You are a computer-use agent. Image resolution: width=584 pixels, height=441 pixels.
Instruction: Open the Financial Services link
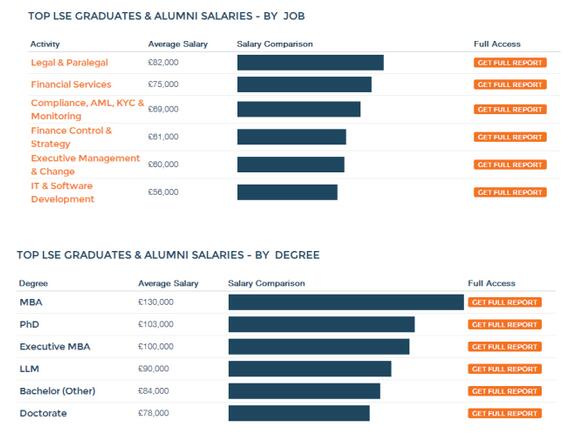[71, 85]
